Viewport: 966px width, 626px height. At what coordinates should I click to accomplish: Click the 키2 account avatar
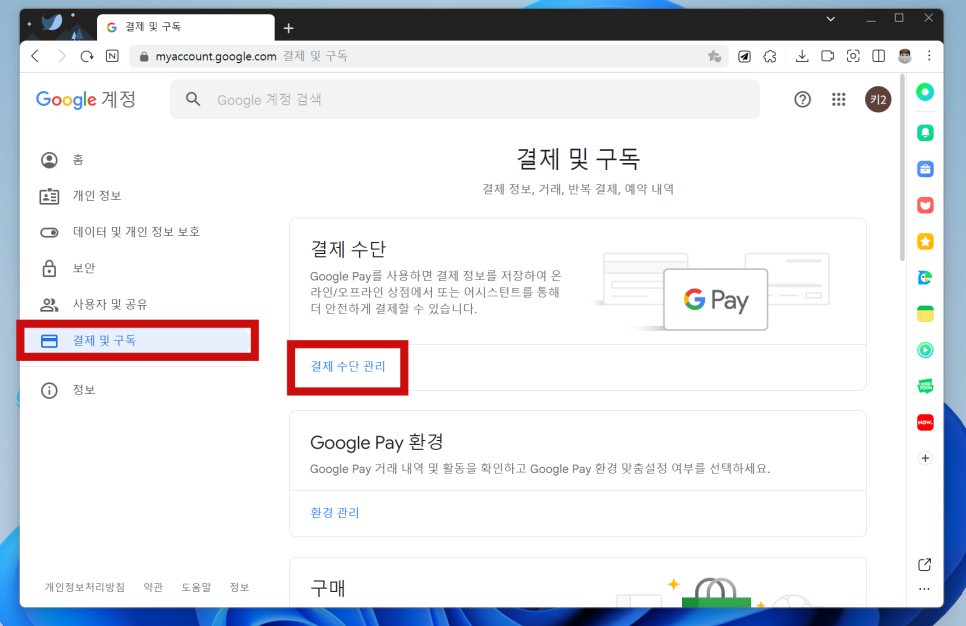click(878, 99)
